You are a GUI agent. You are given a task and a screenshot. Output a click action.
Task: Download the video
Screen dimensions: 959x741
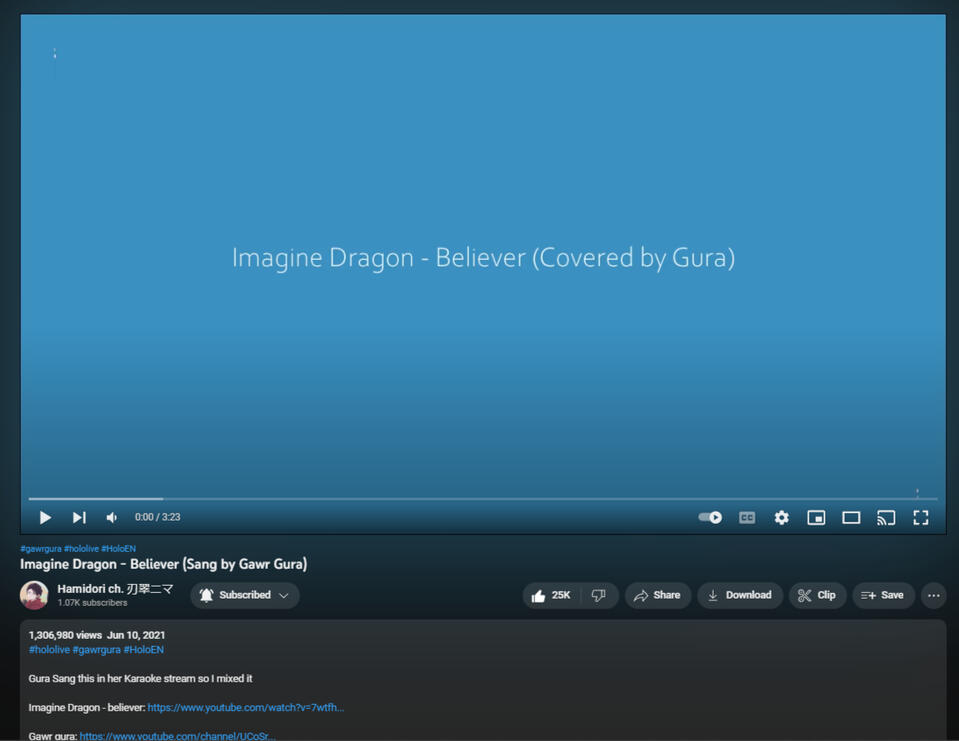coord(739,595)
